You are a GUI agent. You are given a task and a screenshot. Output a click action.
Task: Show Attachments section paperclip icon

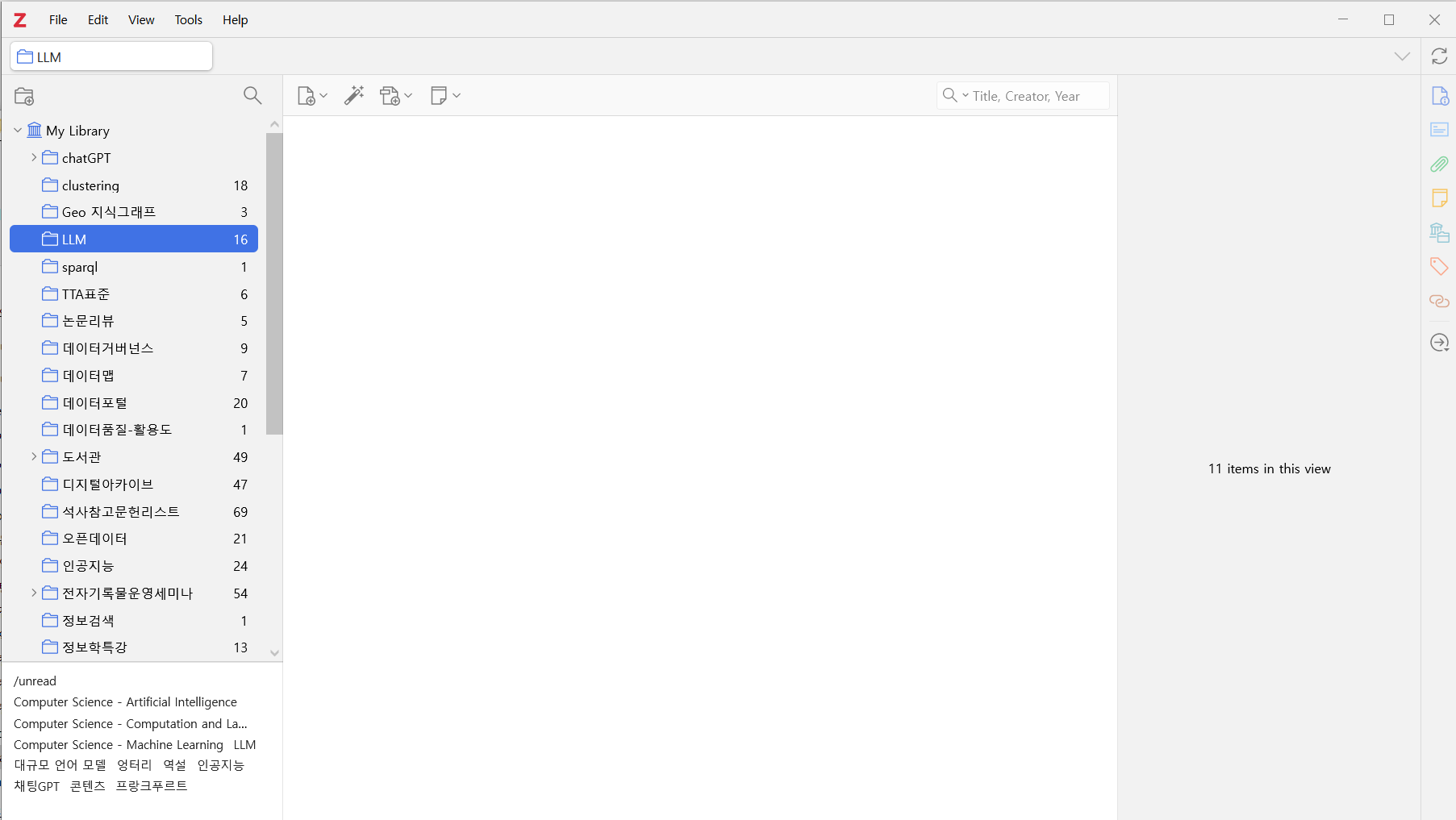pyautogui.click(x=1440, y=164)
